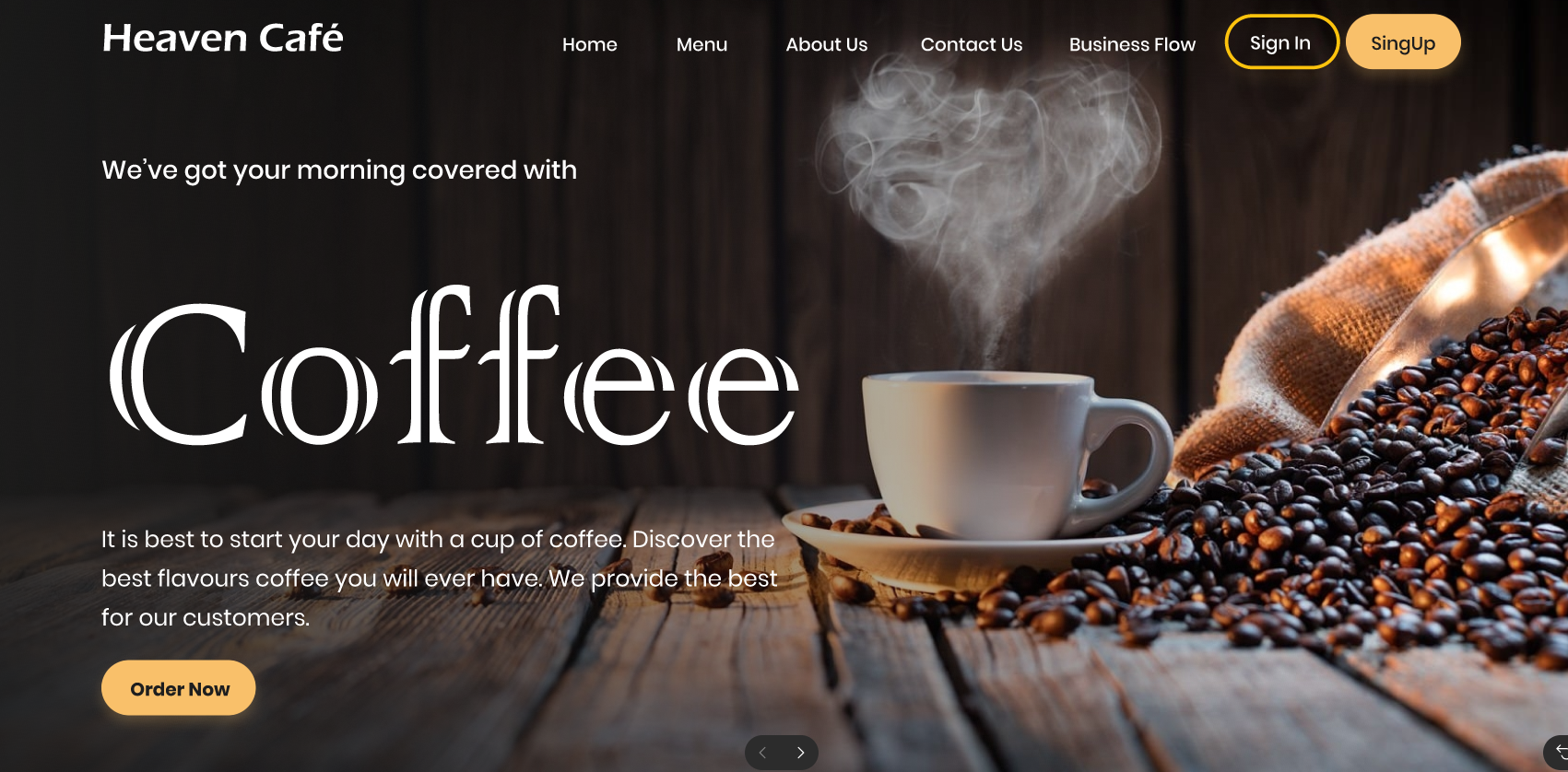Click the Sign In button
The image size is (1568, 772).
(x=1281, y=42)
